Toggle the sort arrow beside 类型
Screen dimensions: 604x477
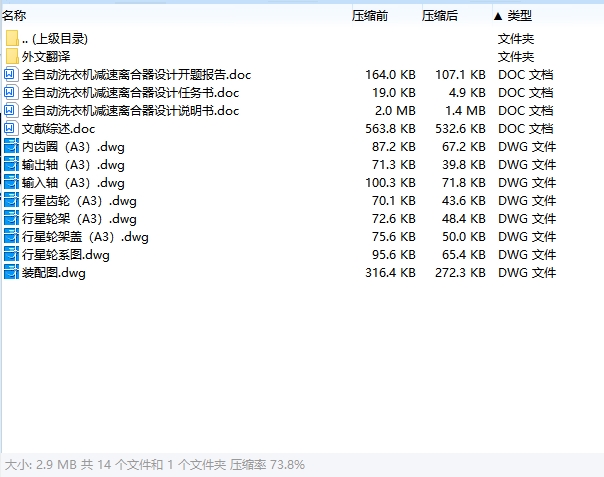pos(498,16)
